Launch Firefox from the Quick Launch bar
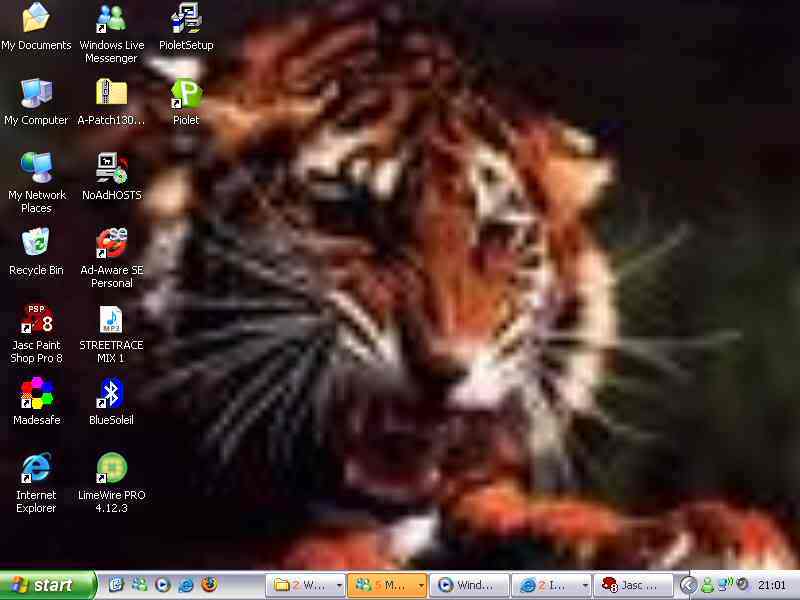Viewport: 800px width, 600px height. 208,585
